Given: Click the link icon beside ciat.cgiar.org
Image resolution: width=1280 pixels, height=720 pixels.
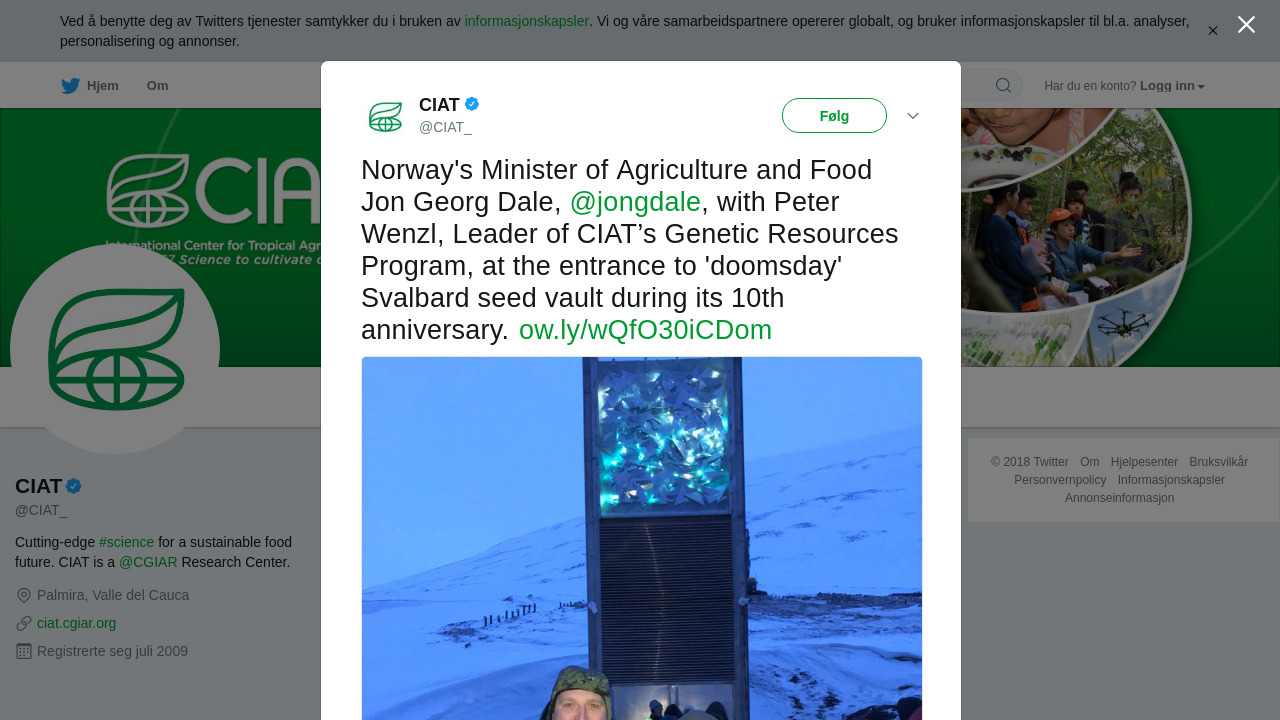Looking at the screenshot, I should 24,623.
